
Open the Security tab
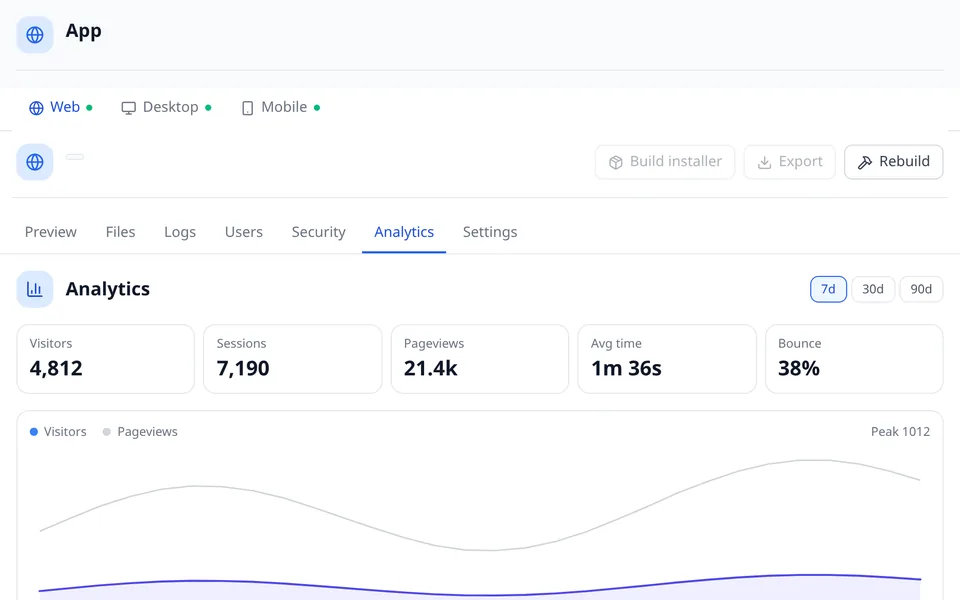pyautogui.click(x=318, y=232)
